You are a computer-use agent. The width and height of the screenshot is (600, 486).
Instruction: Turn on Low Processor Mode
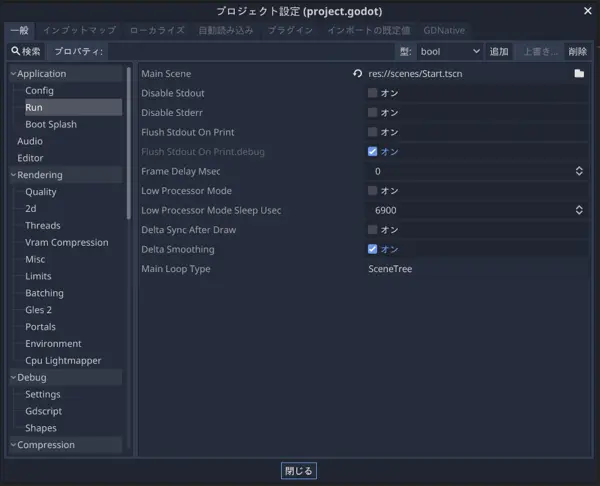click(372, 191)
